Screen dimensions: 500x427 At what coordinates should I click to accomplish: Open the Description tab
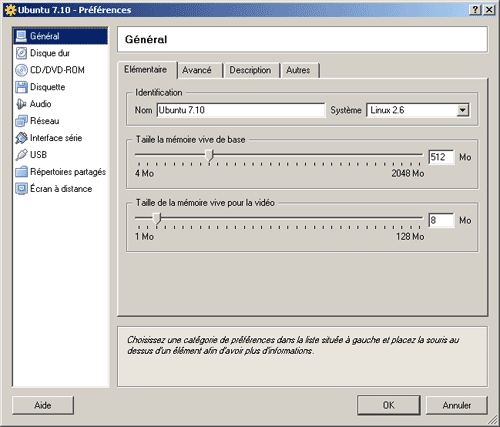(251, 70)
